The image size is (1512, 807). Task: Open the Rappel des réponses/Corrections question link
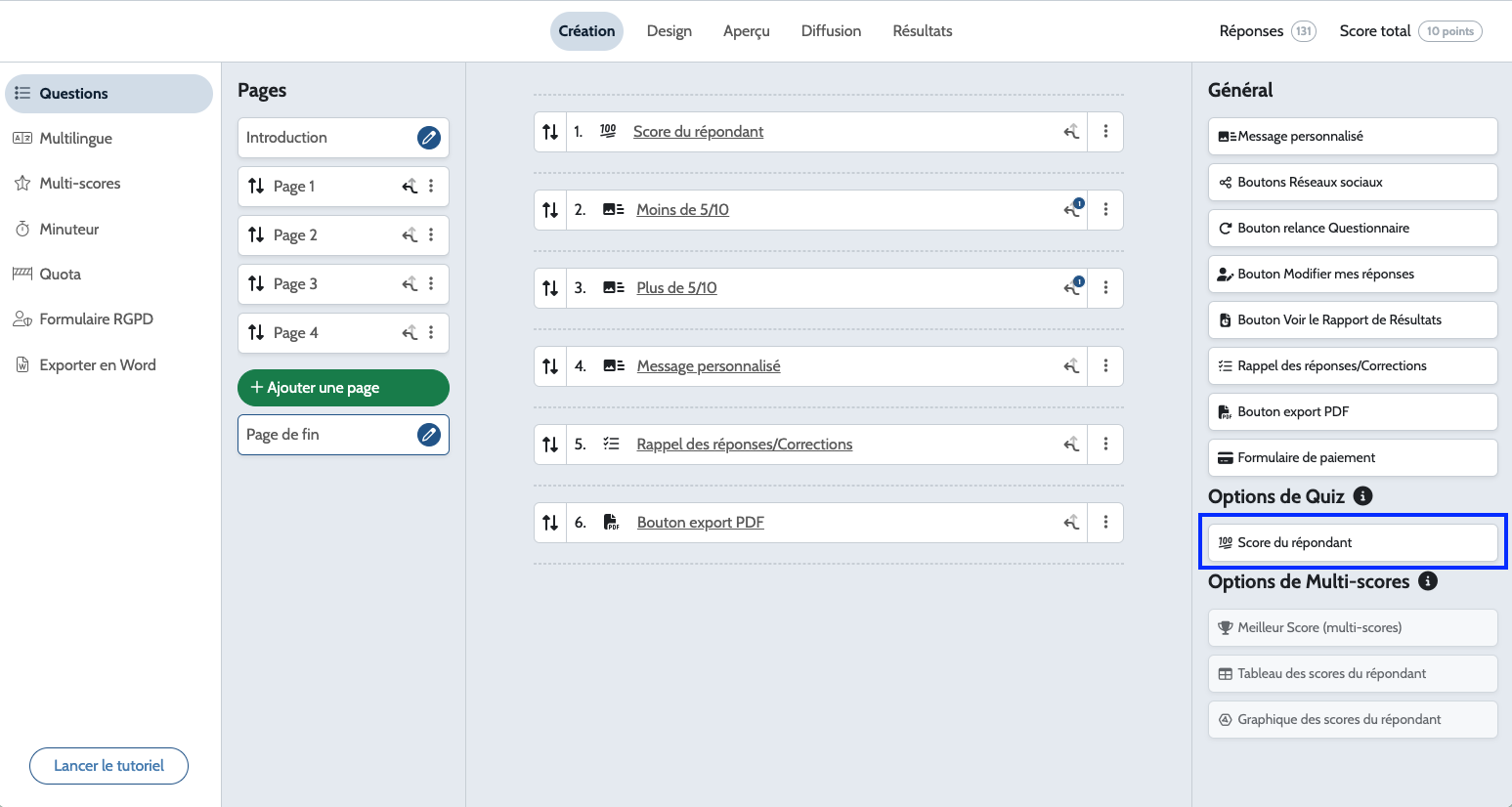click(x=744, y=445)
